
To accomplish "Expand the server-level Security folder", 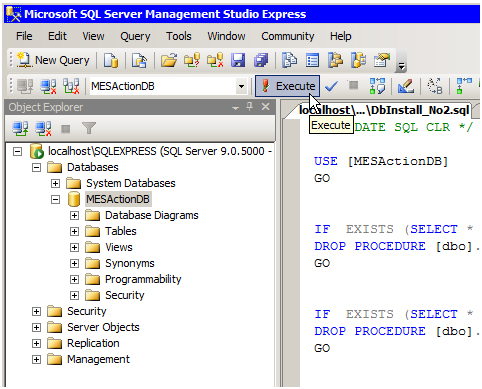I will coord(36,311).
